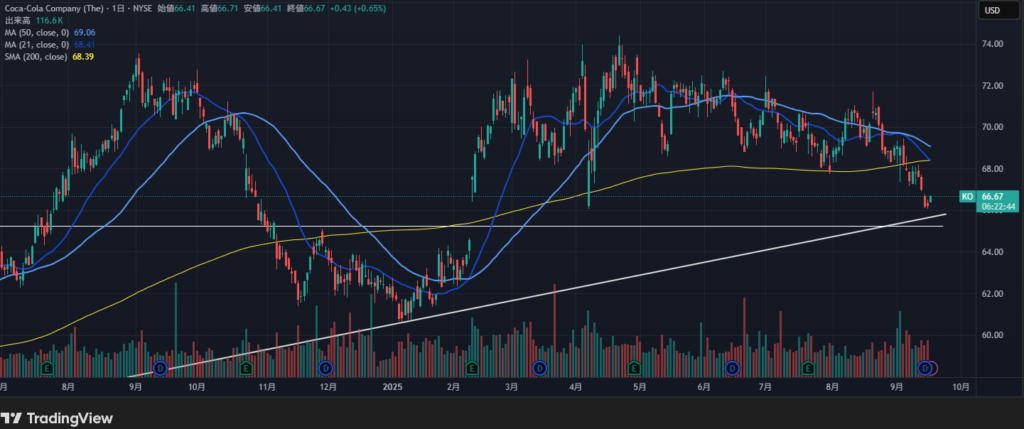Click the 安値 66.41 low value
This screenshot has height=429, width=1024.
(x=262, y=8)
